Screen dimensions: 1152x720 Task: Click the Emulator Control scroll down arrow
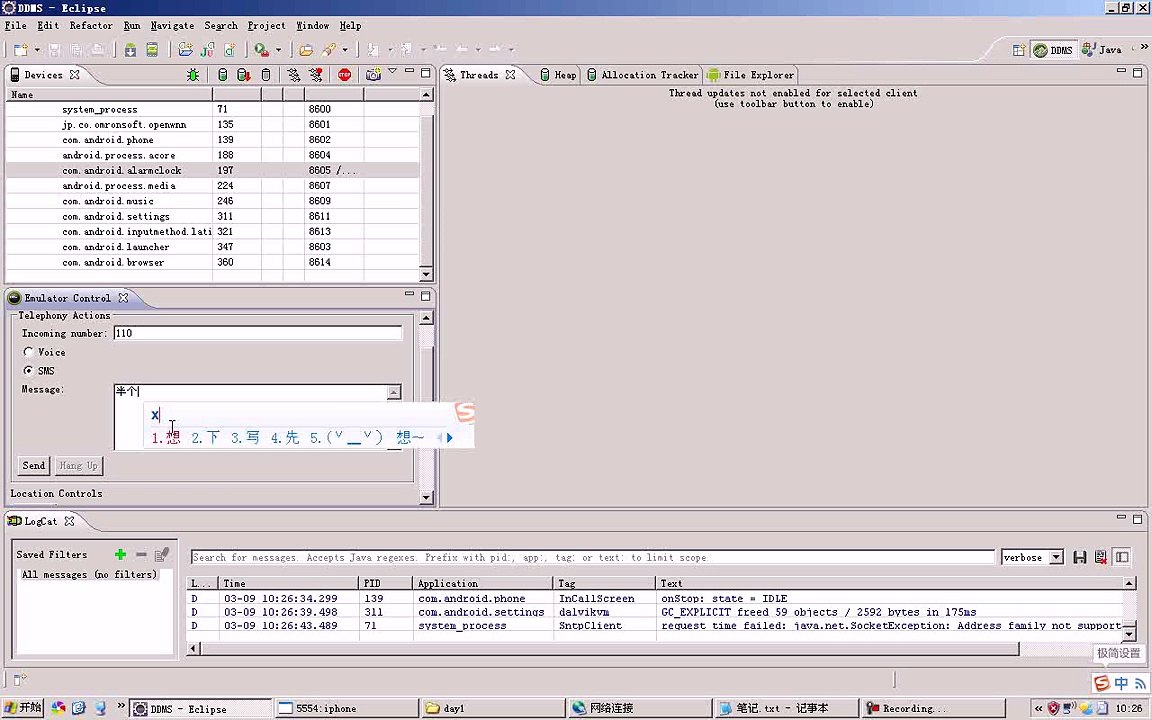pyautogui.click(x=426, y=497)
